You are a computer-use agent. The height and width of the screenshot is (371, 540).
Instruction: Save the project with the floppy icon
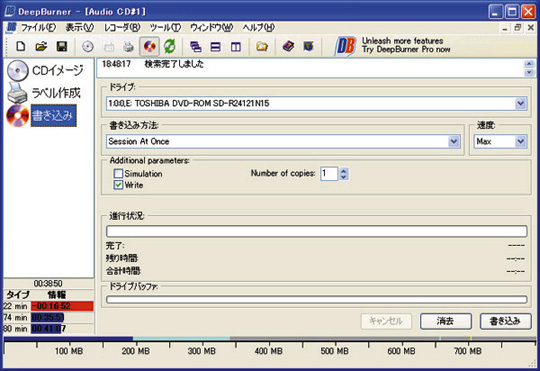[x=62, y=46]
